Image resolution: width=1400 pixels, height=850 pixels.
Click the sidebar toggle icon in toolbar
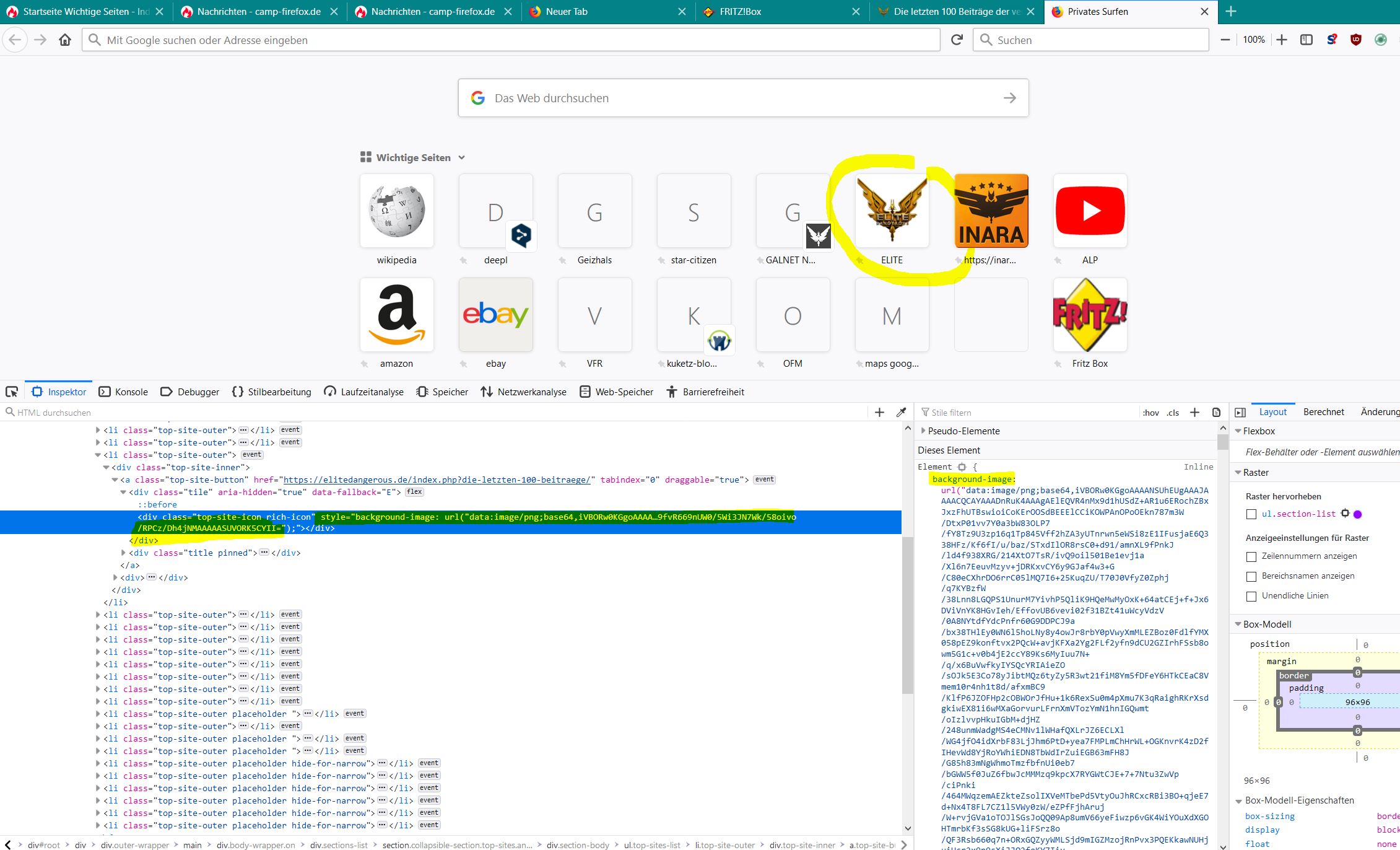[1306, 40]
